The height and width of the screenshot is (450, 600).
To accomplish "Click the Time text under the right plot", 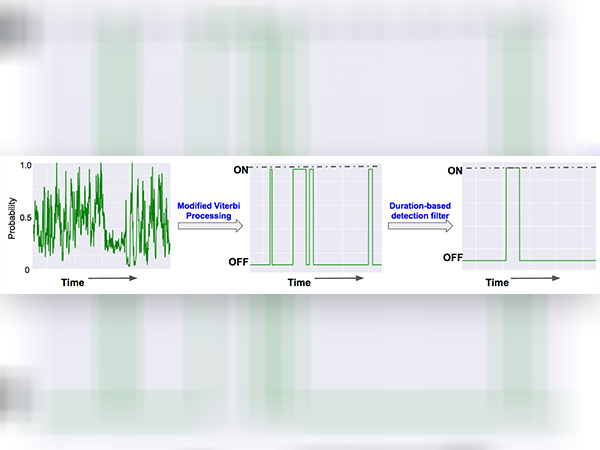I will (x=498, y=282).
